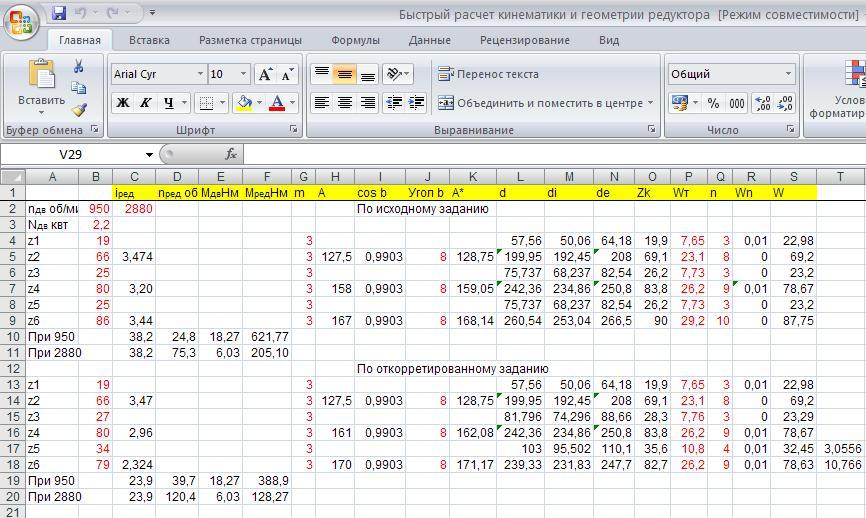Increase indent of cell content
This screenshot has height=518, width=866.
point(417,103)
